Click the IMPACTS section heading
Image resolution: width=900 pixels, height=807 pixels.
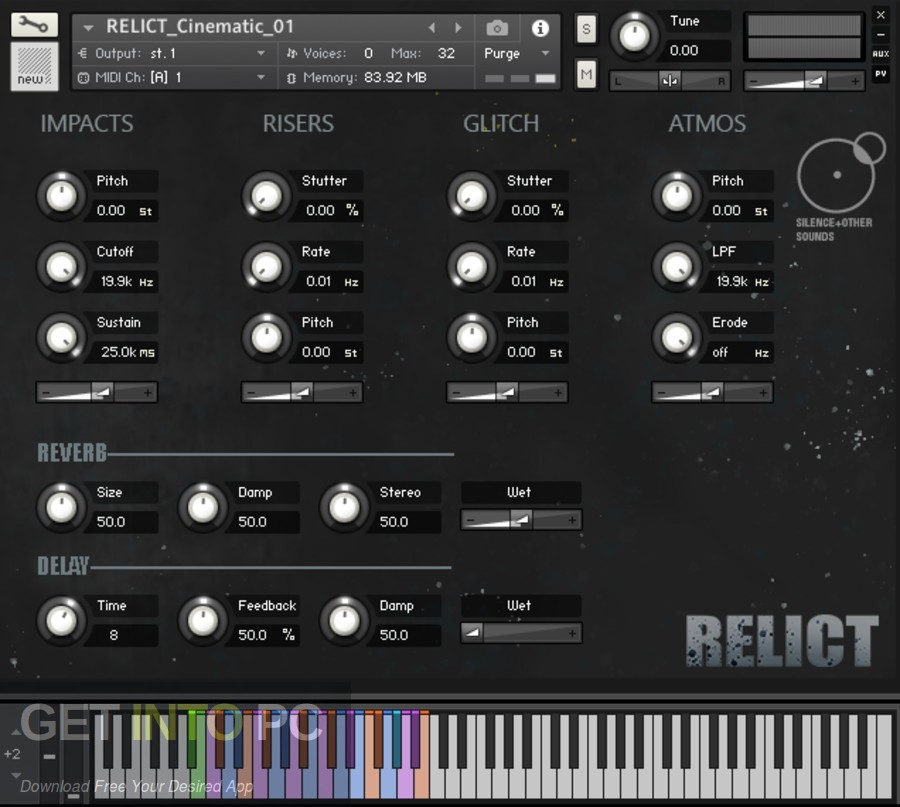coord(87,123)
